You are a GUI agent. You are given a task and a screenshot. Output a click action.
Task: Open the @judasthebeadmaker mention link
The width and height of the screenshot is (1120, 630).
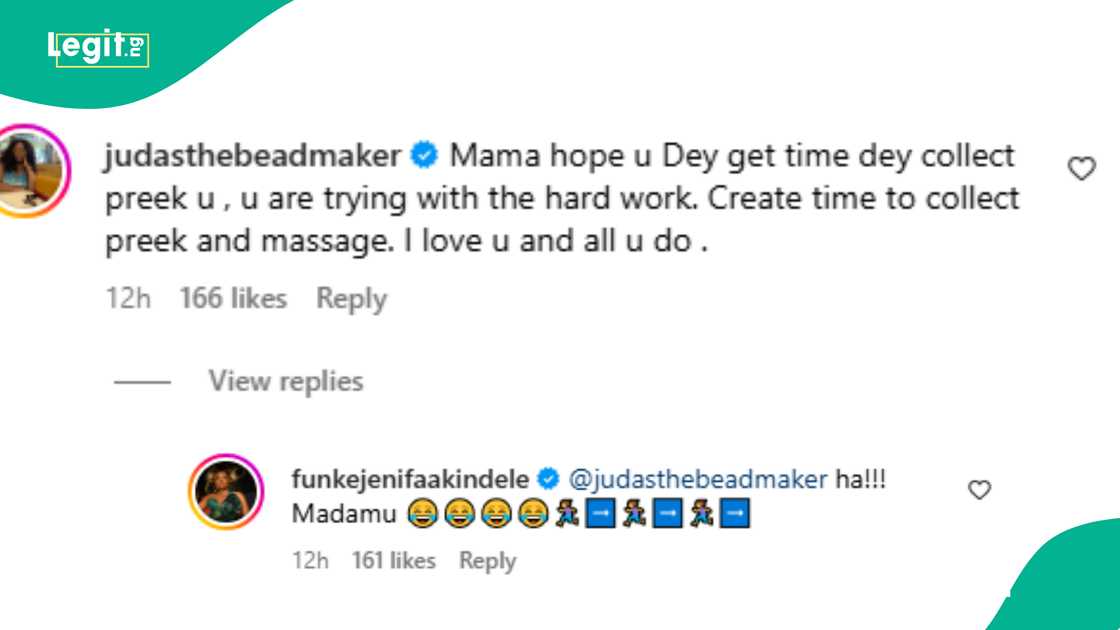(697, 479)
